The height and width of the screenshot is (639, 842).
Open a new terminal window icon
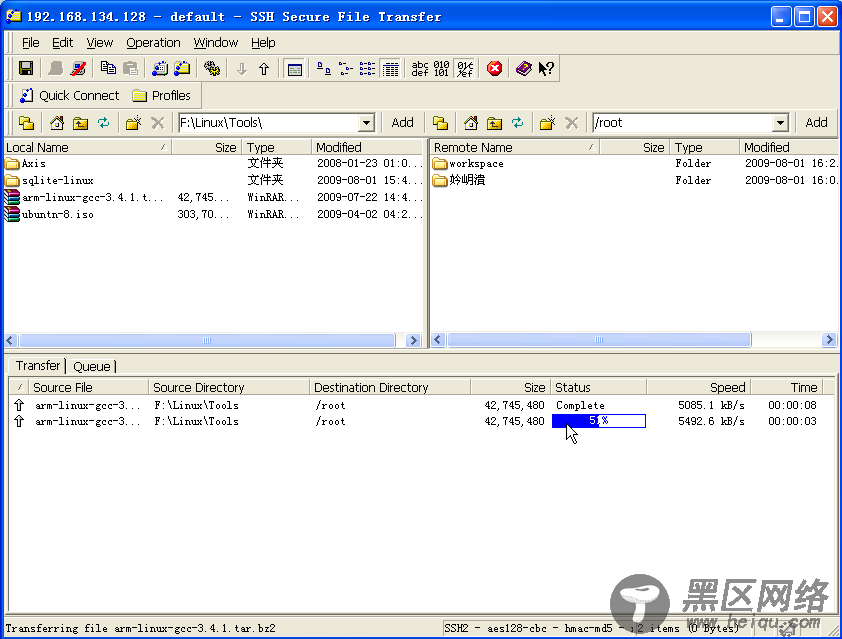coord(159,69)
